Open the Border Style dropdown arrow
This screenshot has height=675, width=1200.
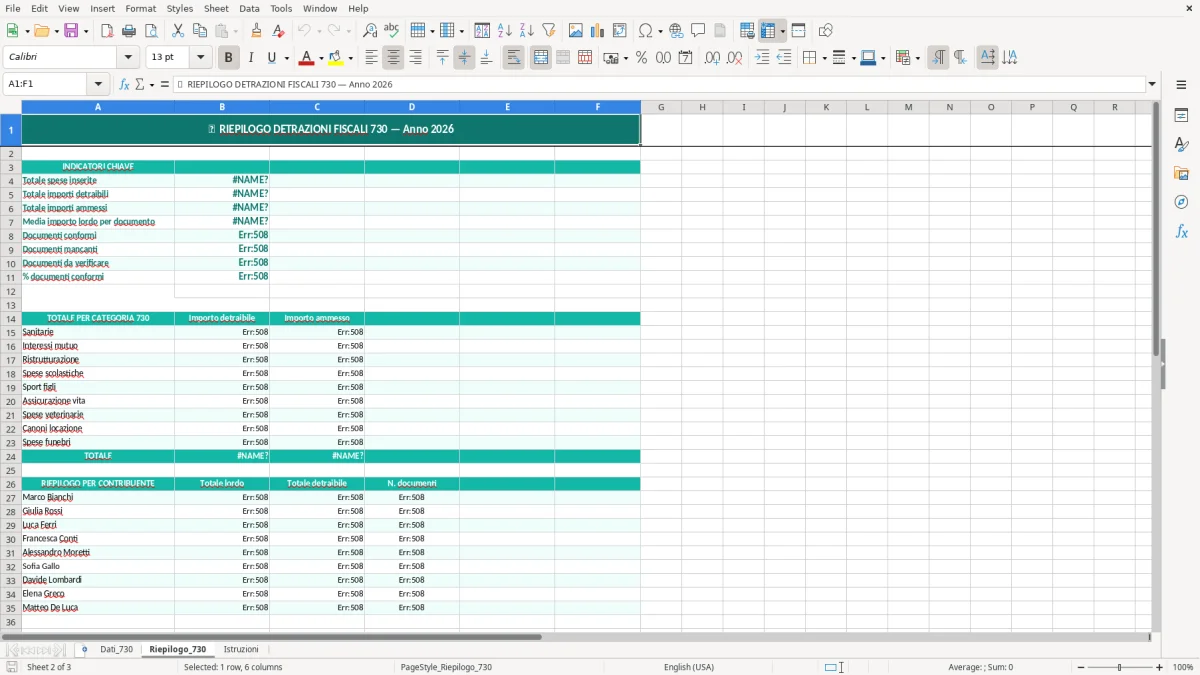[852, 58]
